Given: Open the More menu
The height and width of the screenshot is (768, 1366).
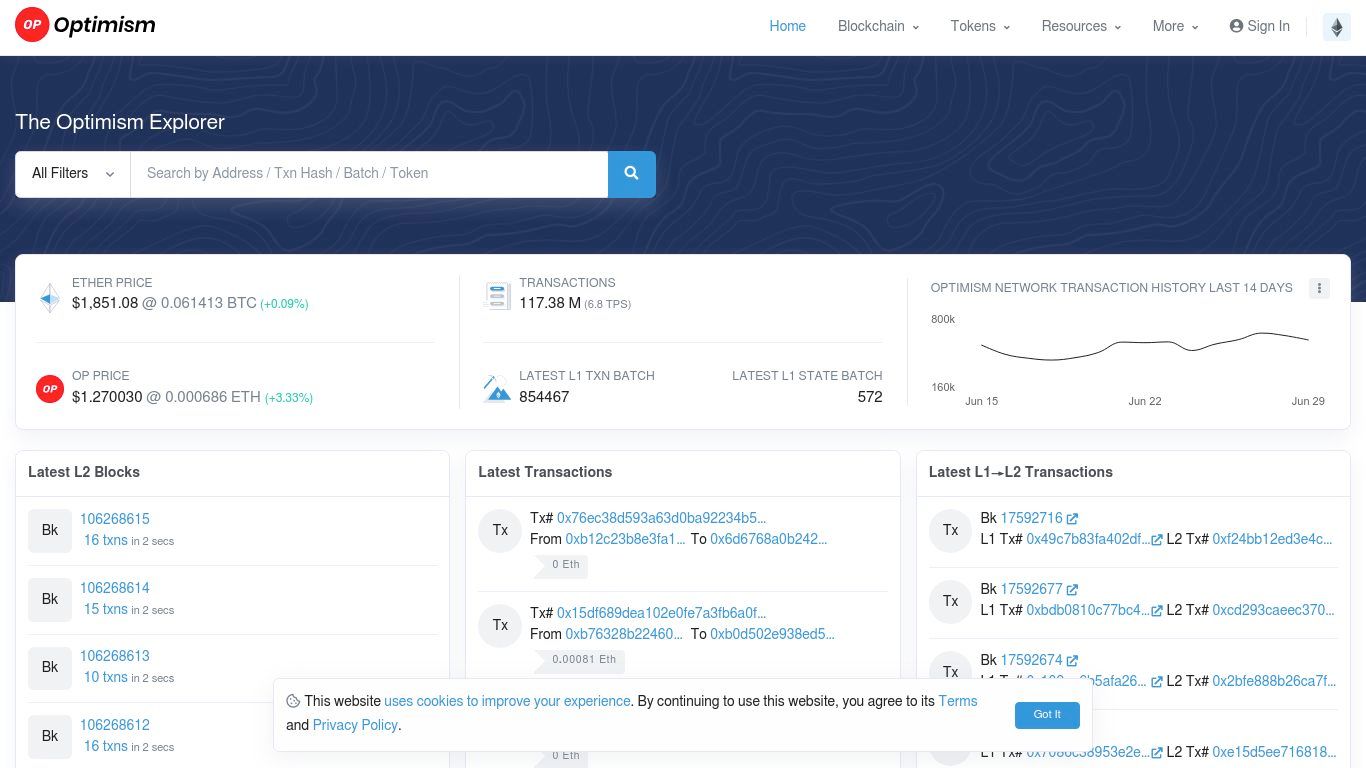Looking at the screenshot, I should [1175, 27].
